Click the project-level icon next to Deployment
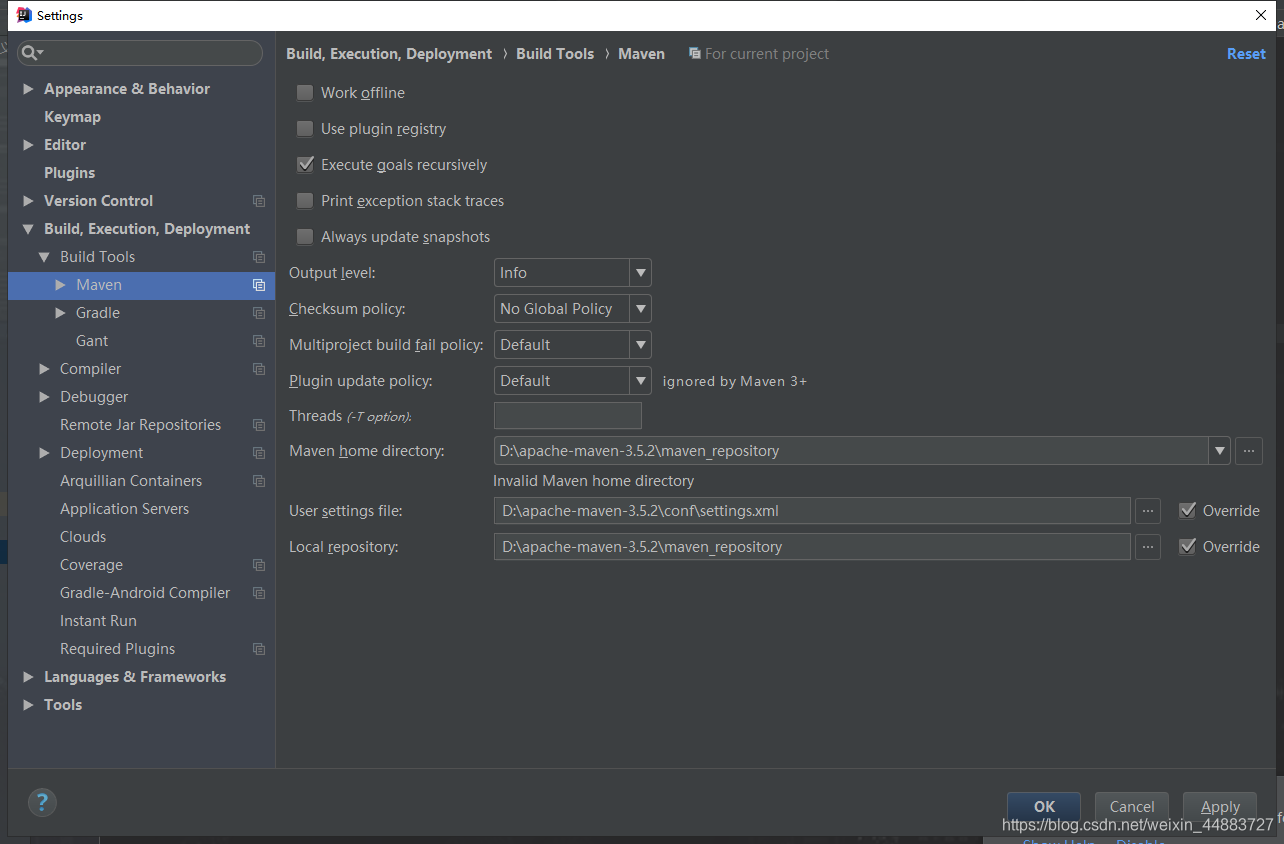This screenshot has width=1284, height=844. [x=259, y=453]
